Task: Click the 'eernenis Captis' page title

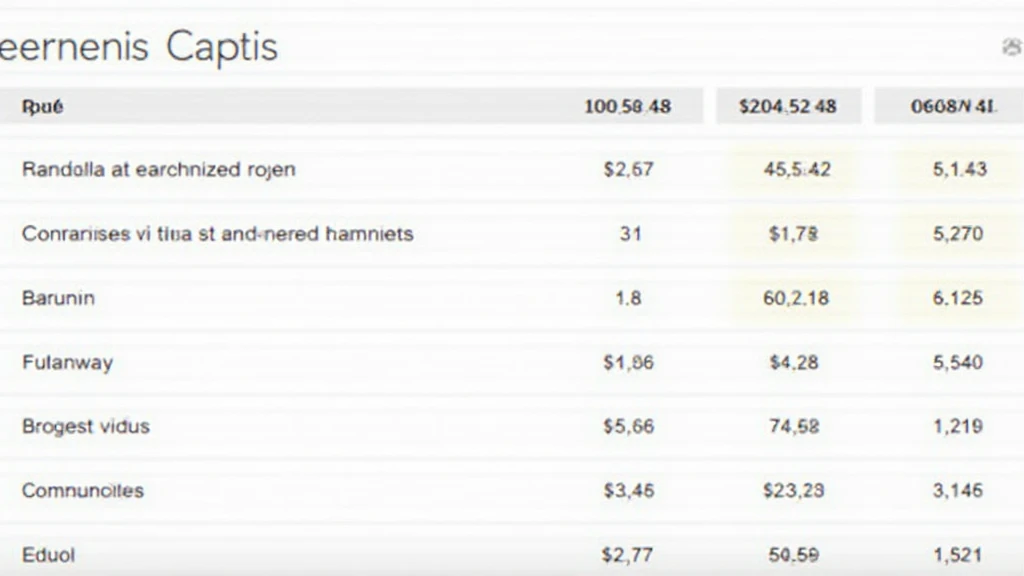Action: click(x=139, y=47)
